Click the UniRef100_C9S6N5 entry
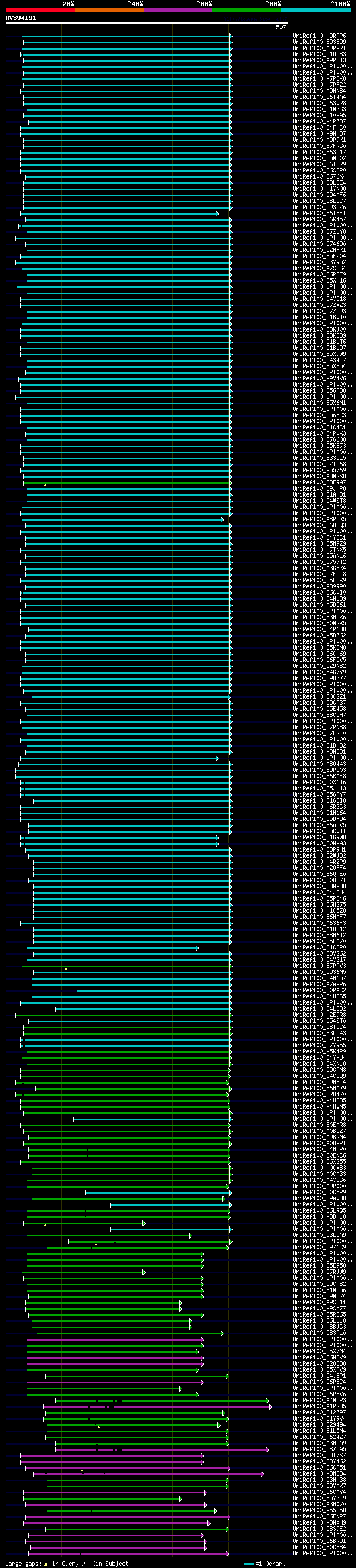Viewport: 356px width, 1568px height. 319,972
